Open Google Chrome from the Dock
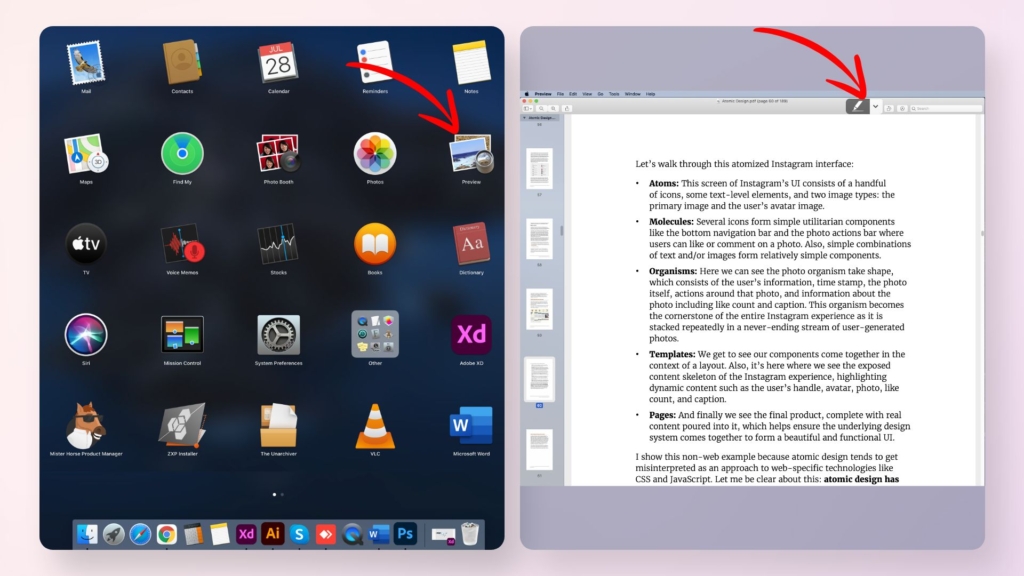 [167, 534]
